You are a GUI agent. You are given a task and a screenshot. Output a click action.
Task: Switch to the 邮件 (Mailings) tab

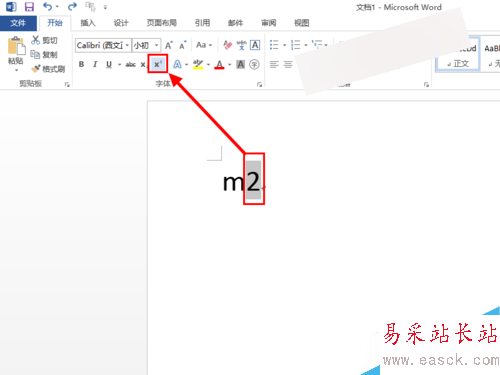click(235, 23)
